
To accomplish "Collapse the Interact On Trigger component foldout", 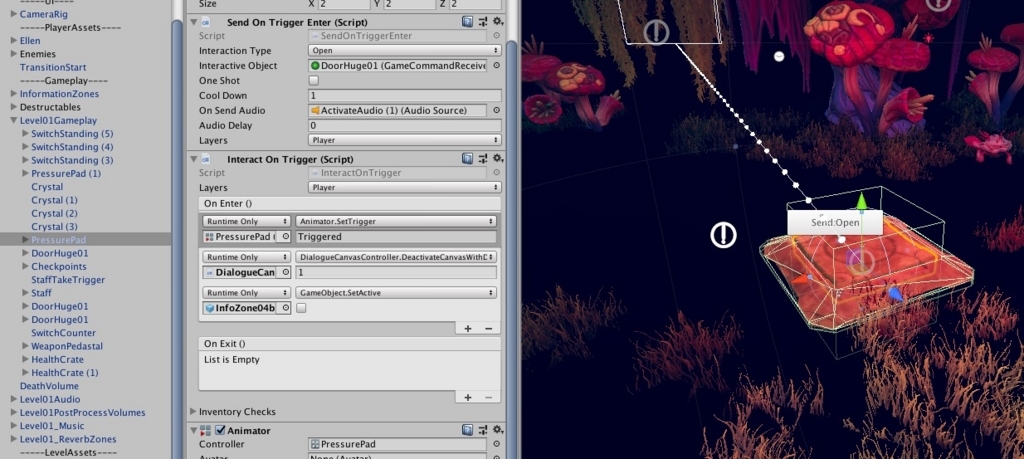I will [193, 159].
